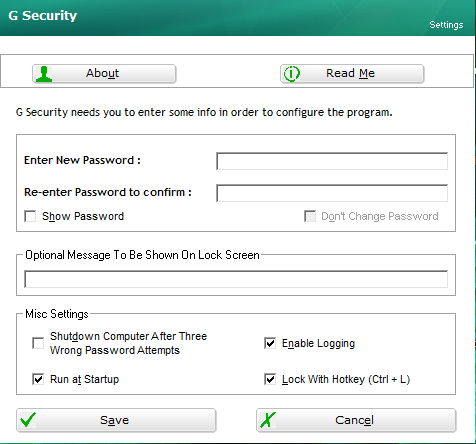Enable shutdown after three wrong attempts
This screenshot has height=444, width=476.
38,343
